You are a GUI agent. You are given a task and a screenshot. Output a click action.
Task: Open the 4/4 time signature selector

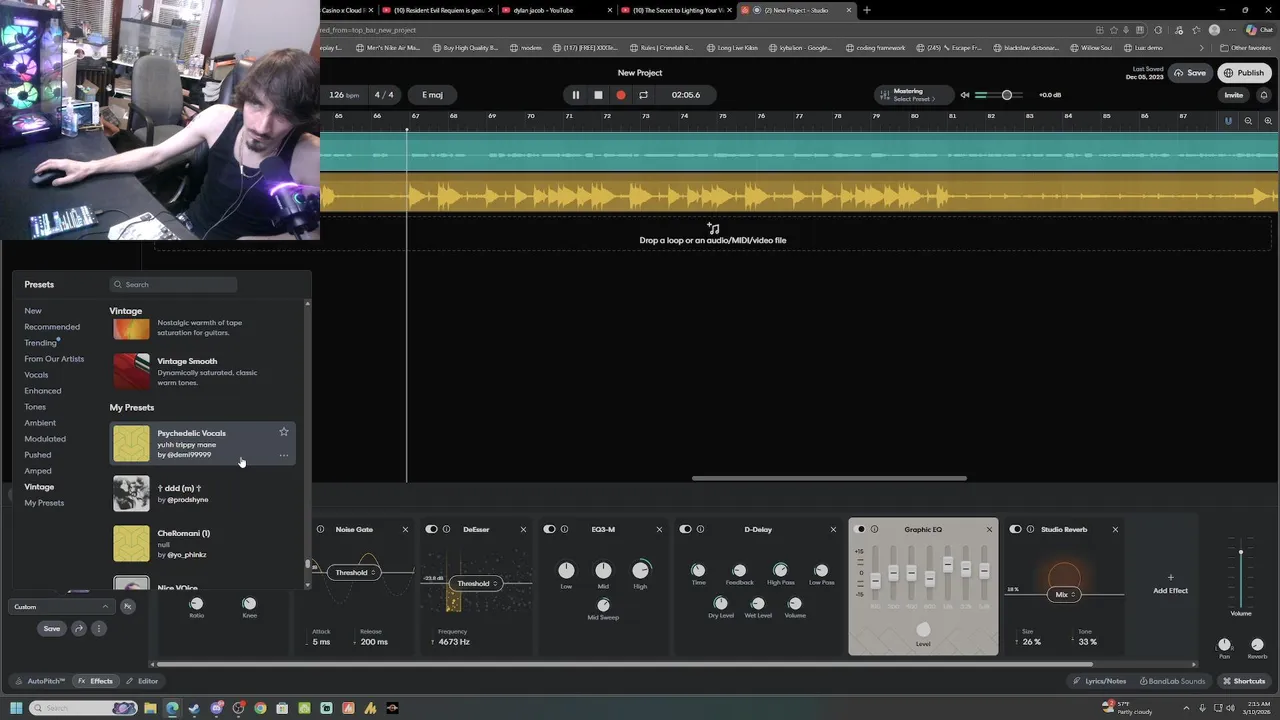384,95
